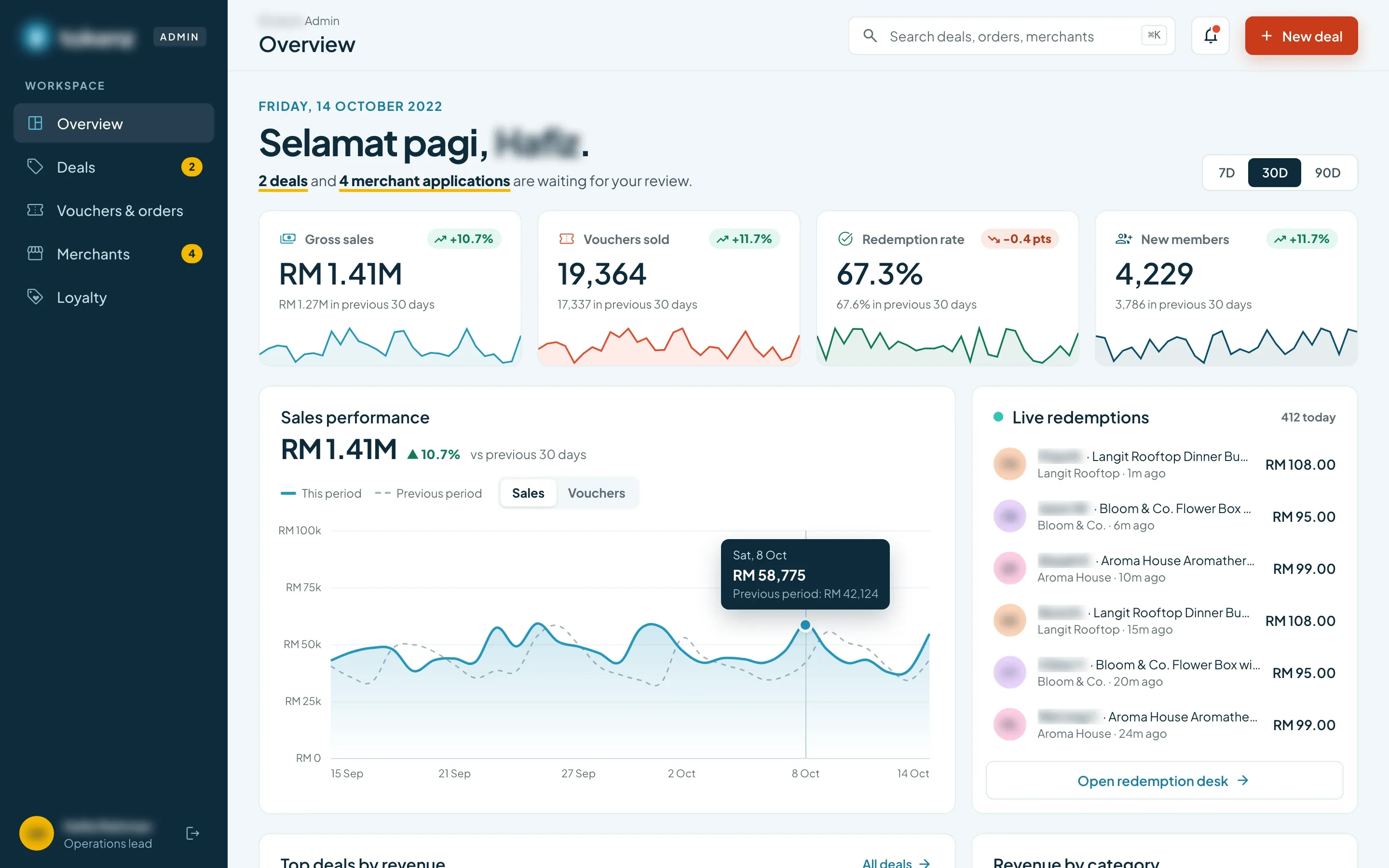Select the Langit Rooftop redemption from 1m ago
This screenshot has width=1389, height=868.
pos(1164,464)
